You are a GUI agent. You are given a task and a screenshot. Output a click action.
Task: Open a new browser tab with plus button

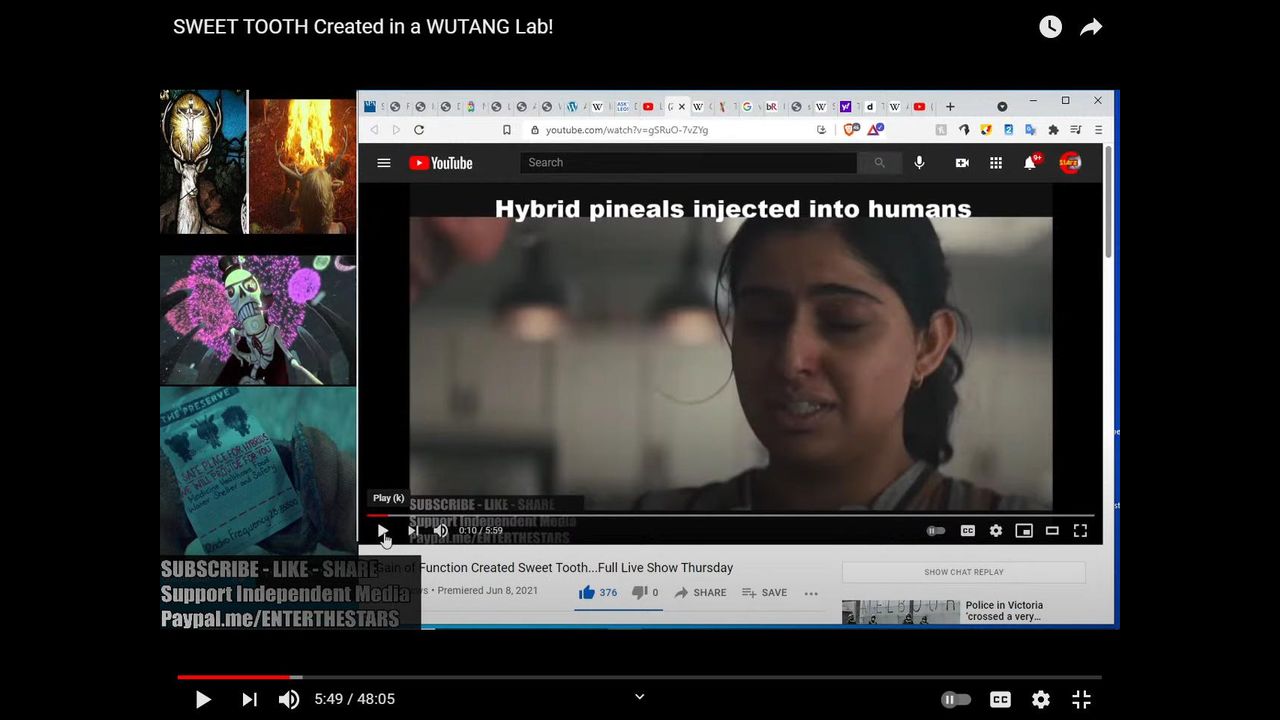(950, 106)
